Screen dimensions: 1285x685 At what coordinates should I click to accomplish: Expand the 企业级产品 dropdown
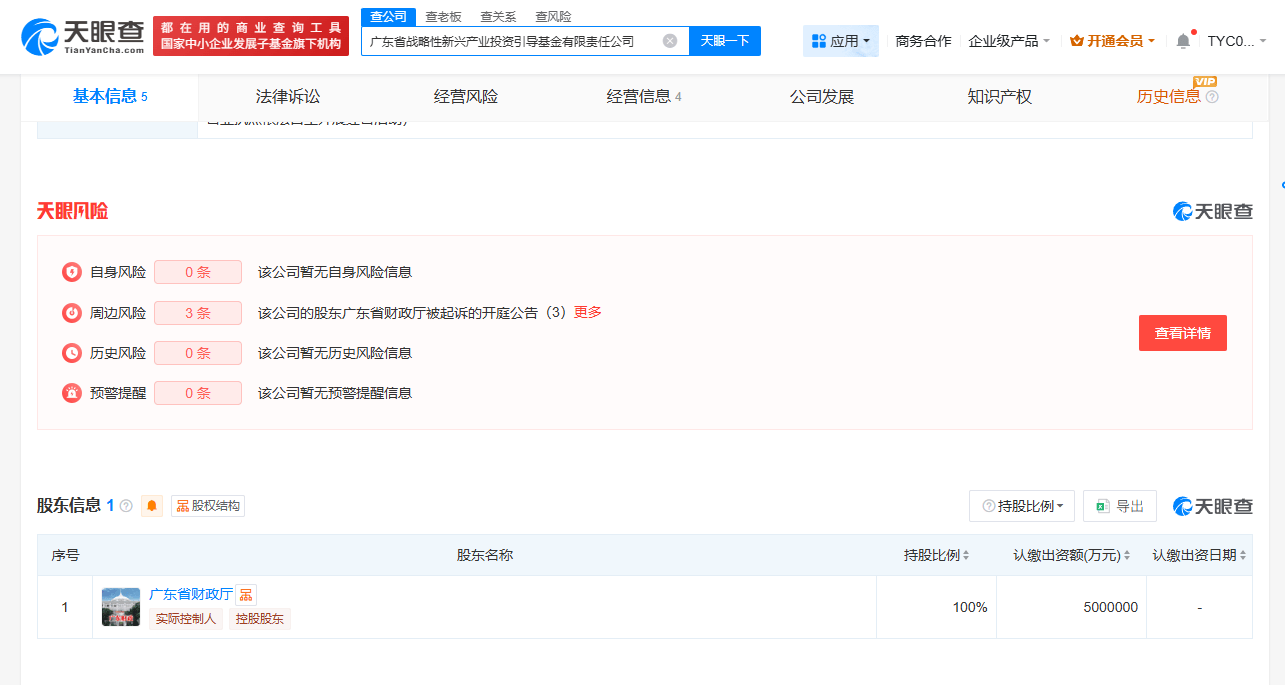(1009, 41)
